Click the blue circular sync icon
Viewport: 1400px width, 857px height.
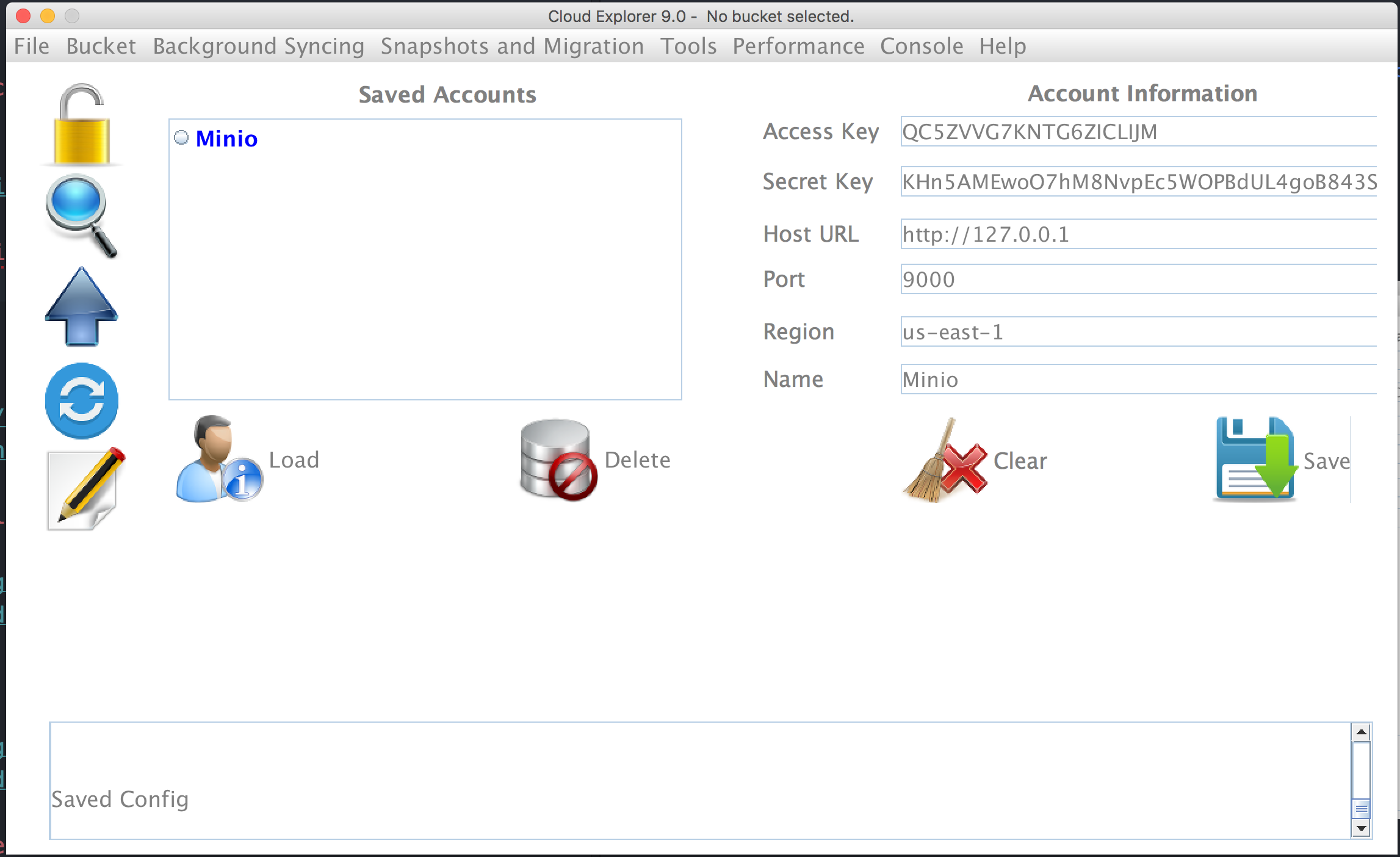coord(82,401)
